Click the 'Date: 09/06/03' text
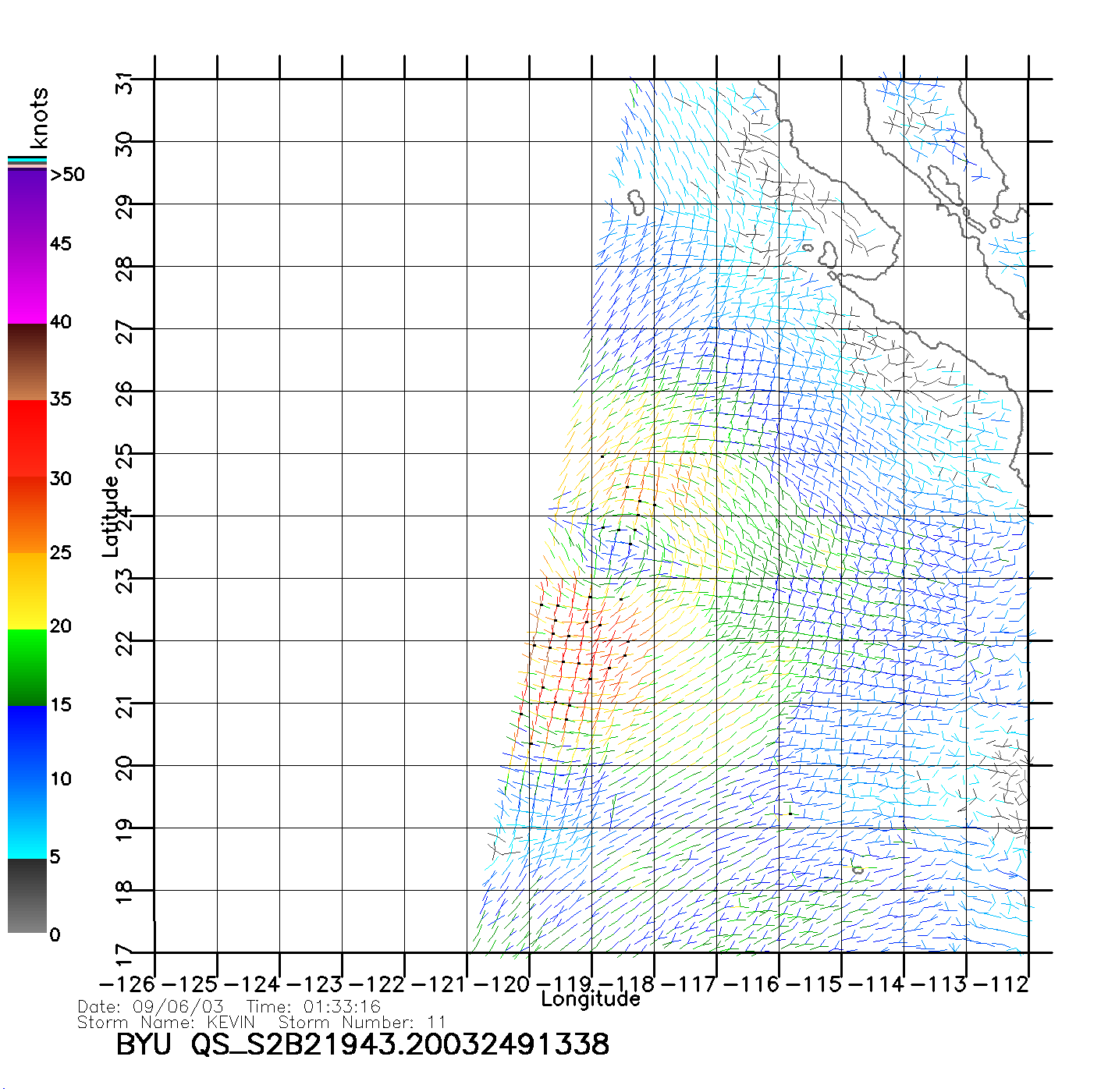Screen dimensions: 1108x1092 151,1006
